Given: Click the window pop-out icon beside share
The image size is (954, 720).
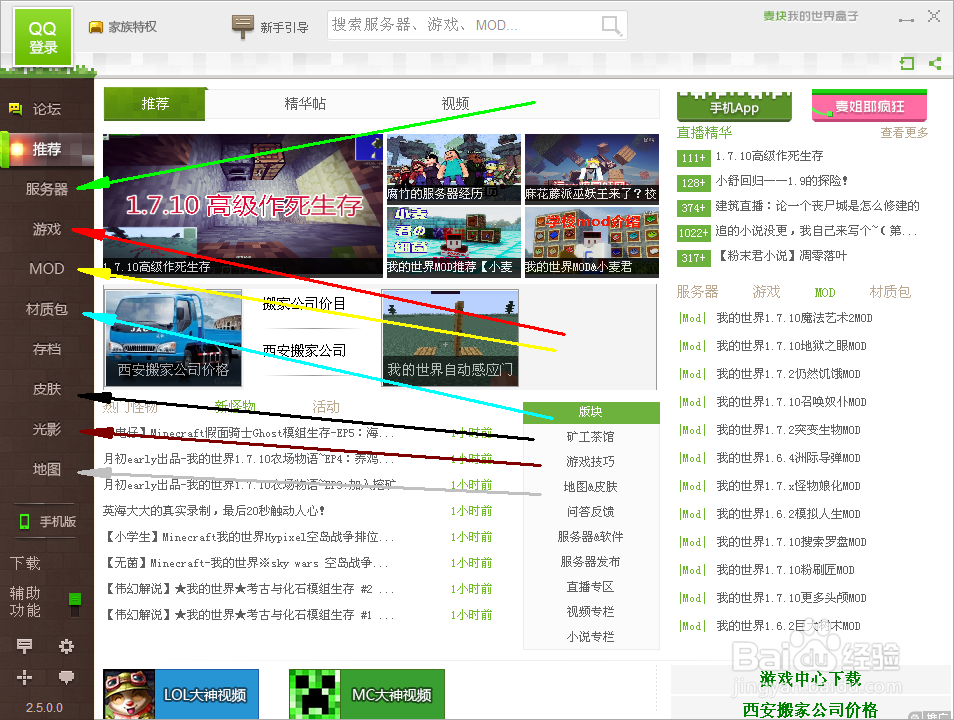Looking at the screenshot, I should point(907,63).
